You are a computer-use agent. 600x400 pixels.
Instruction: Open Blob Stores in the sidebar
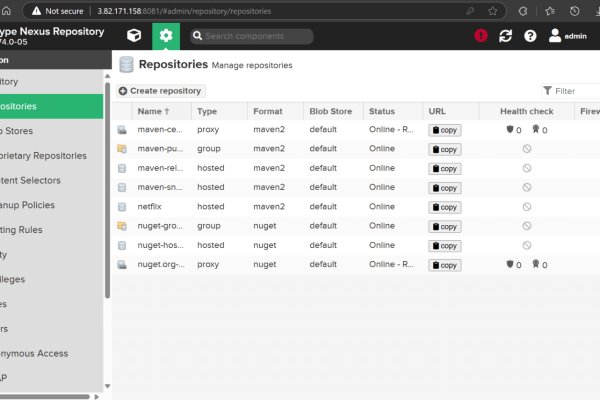coord(51,131)
